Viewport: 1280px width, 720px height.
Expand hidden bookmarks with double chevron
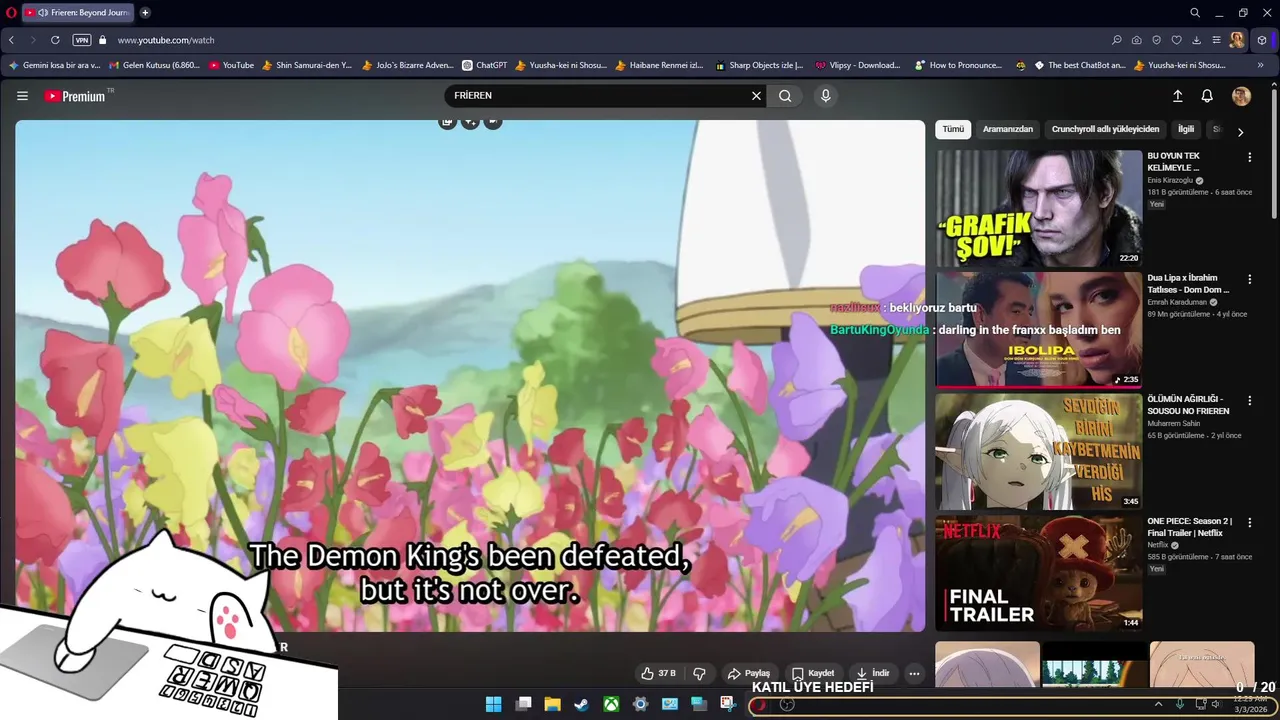(1260, 65)
